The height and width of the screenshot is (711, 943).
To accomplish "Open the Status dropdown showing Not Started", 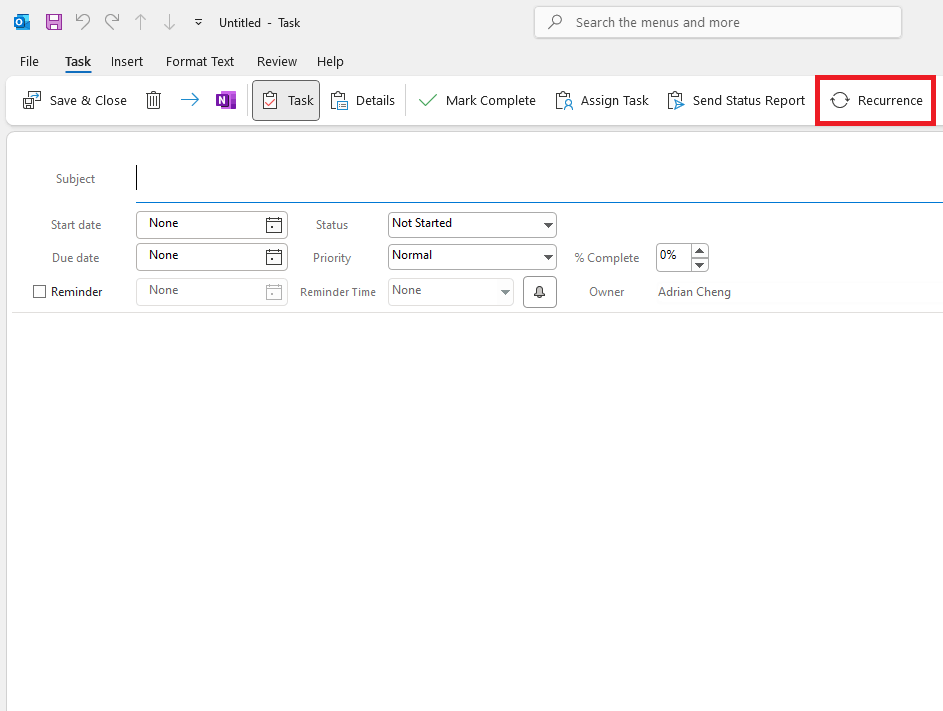I will pos(472,224).
